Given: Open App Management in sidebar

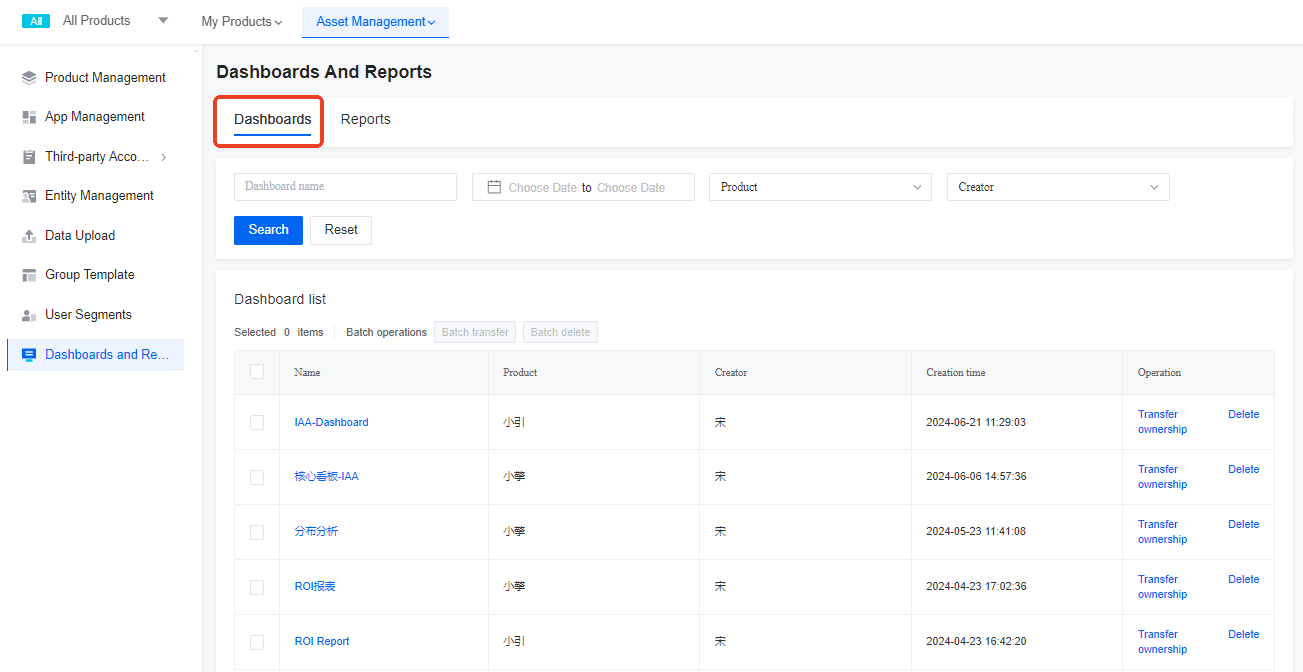Looking at the screenshot, I should point(94,117).
